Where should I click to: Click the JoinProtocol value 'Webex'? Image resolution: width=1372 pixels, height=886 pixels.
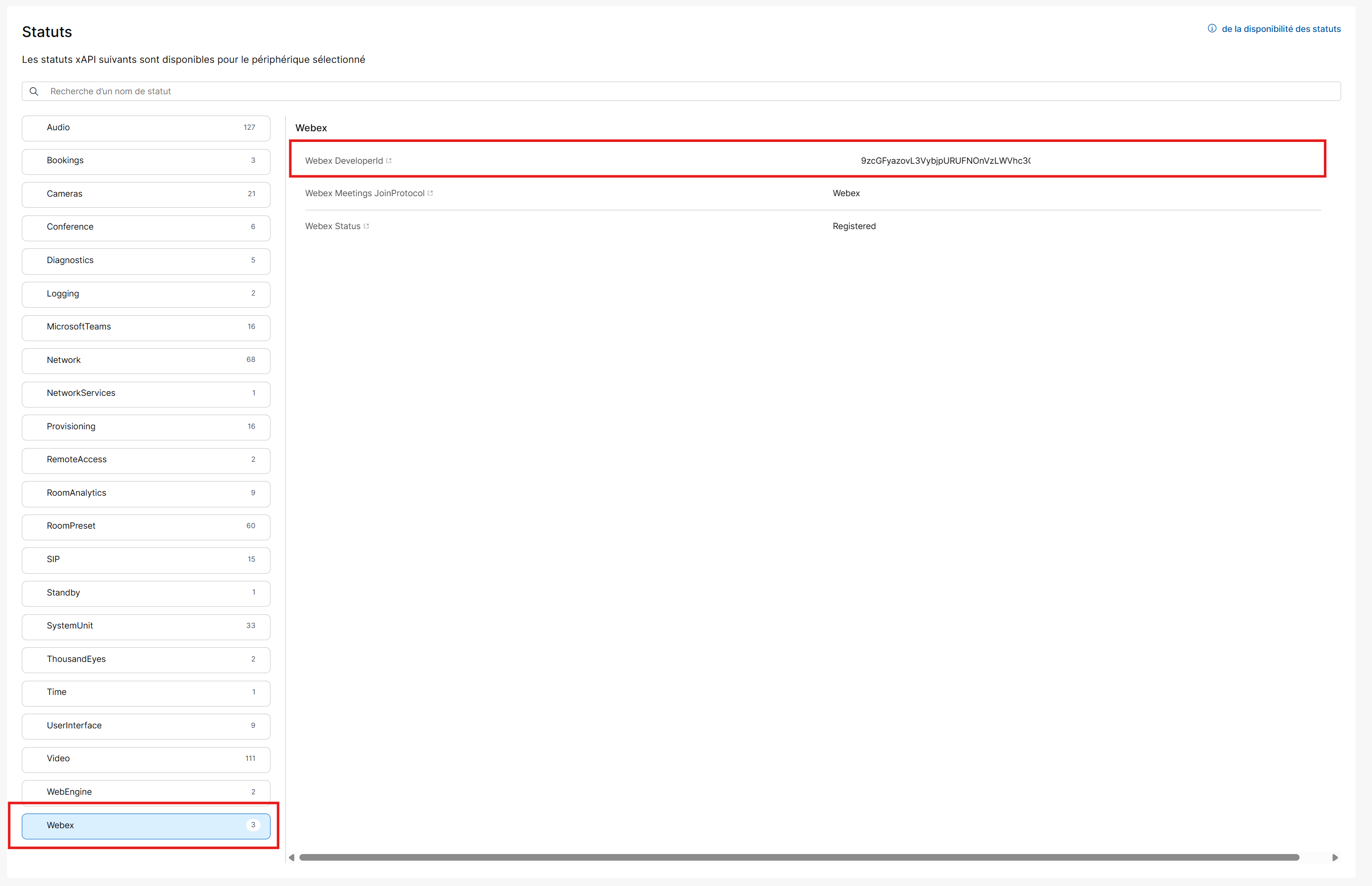pos(846,193)
